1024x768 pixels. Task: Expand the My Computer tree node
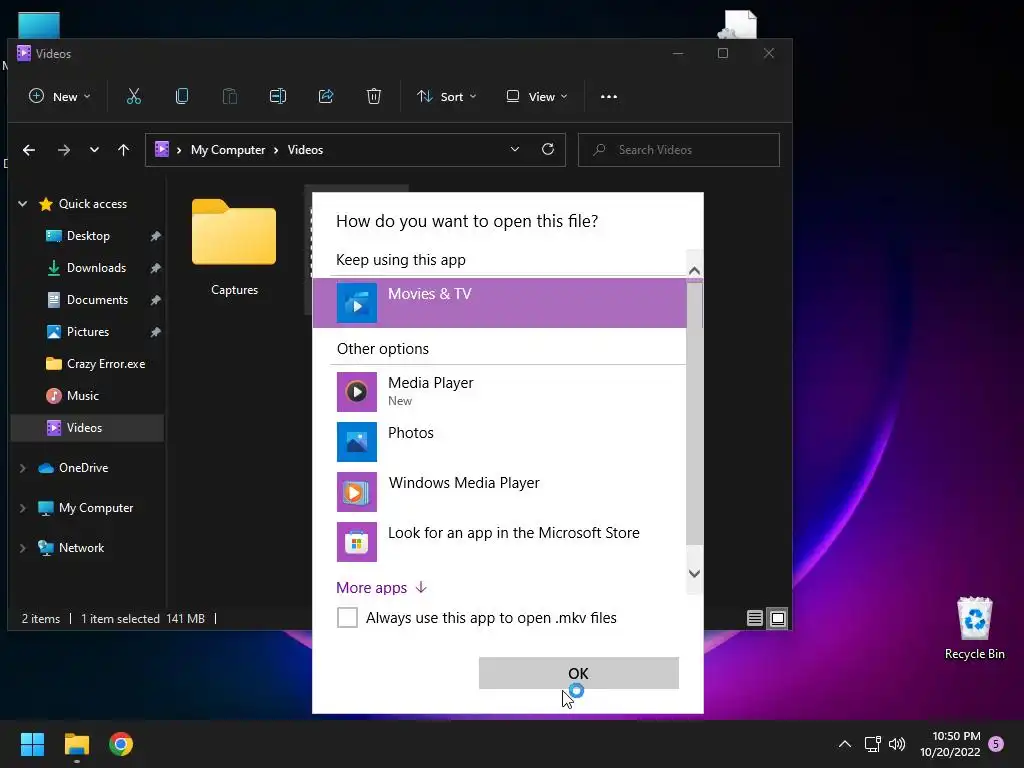click(x=23, y=507)
